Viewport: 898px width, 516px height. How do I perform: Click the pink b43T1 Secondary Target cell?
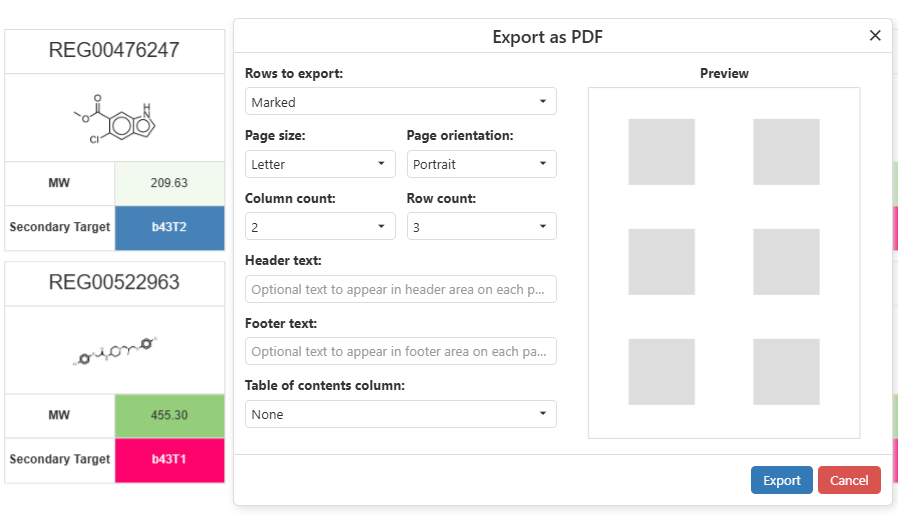point(169,459)
